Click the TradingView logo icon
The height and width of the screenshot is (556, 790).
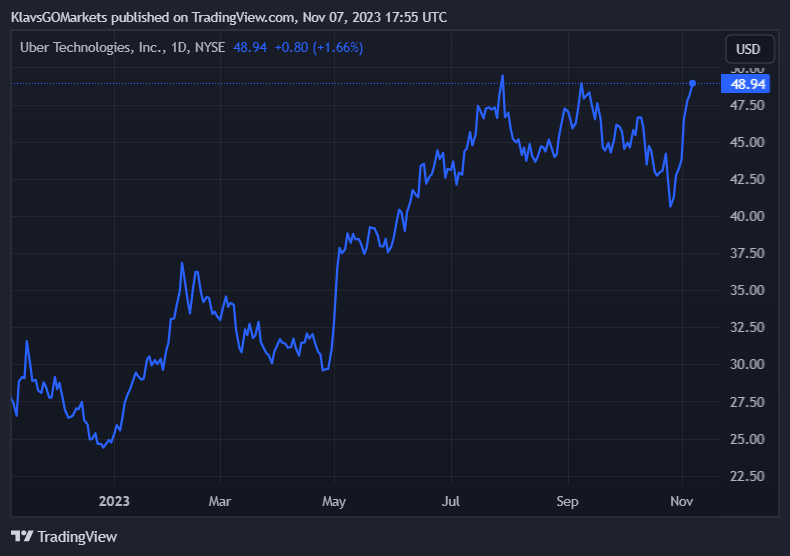pyautogui.click(x=22, y=536)
